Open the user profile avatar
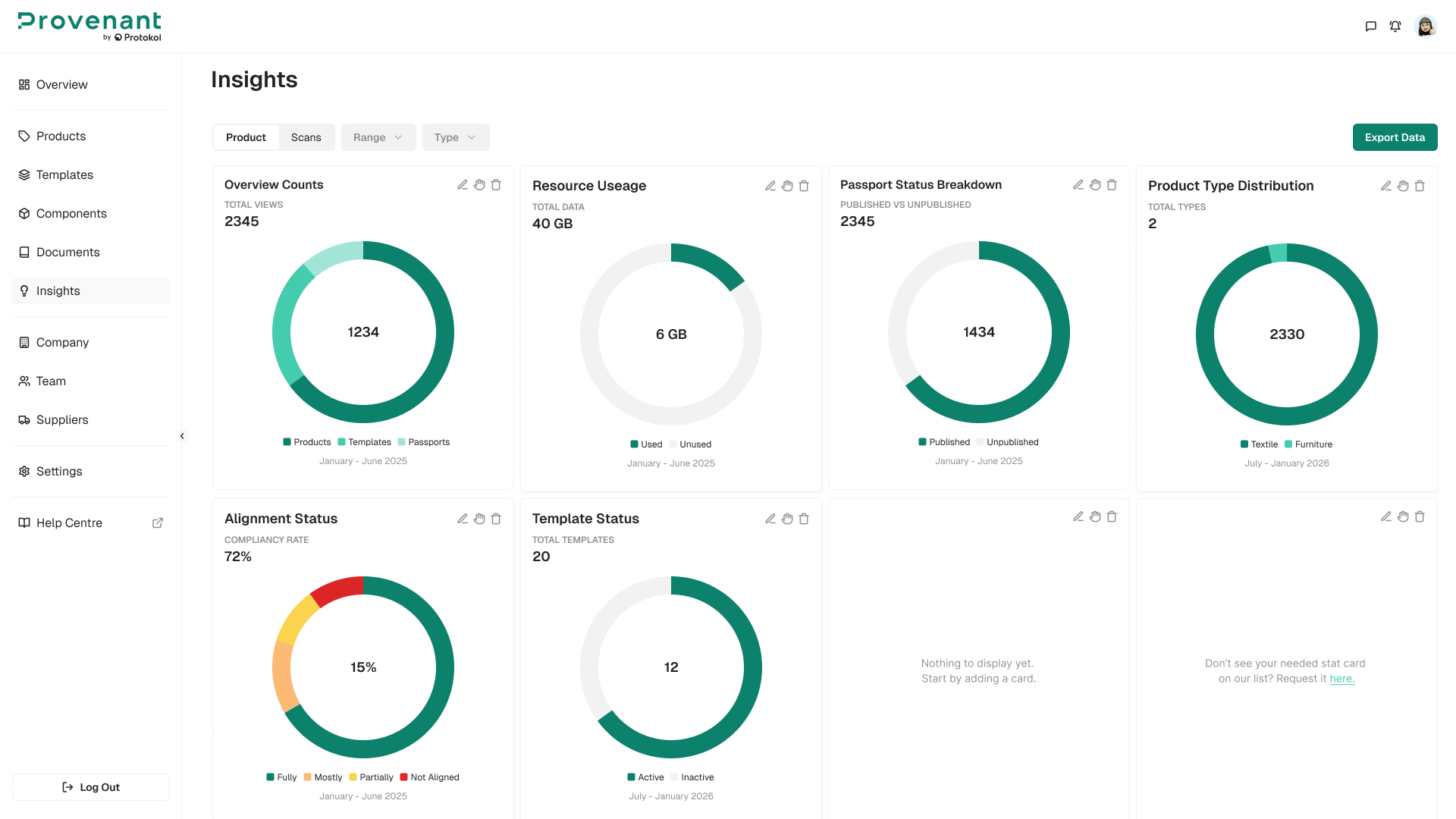The height and width of the screenshot is (819, 1456). tap(1426, 27)
